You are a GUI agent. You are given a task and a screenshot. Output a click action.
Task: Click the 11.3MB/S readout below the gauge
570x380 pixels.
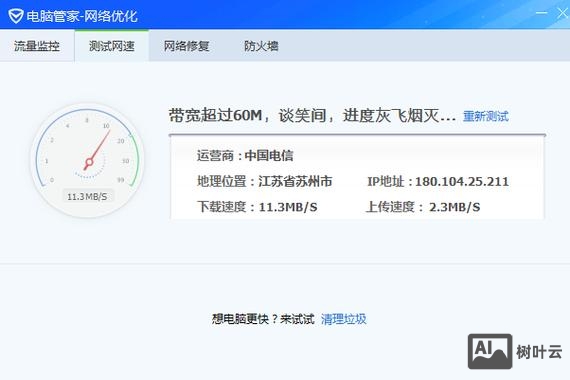tap(87, 197)
